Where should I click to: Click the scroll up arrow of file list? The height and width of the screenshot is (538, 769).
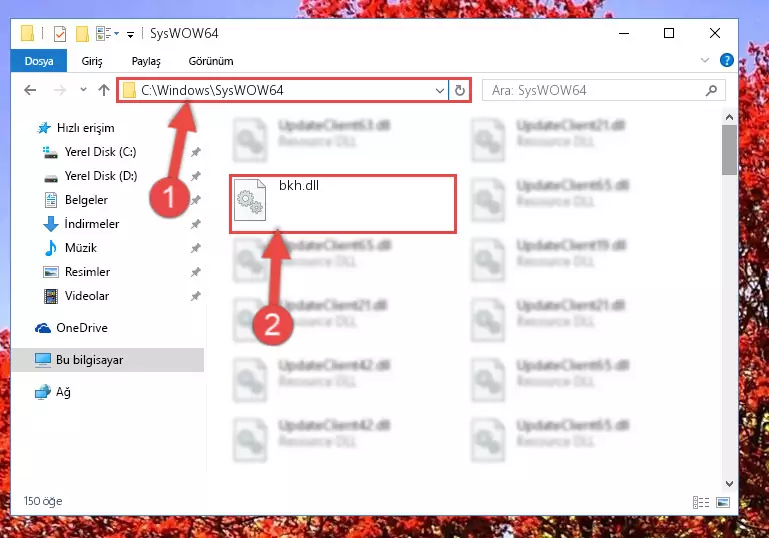(729, 117)
